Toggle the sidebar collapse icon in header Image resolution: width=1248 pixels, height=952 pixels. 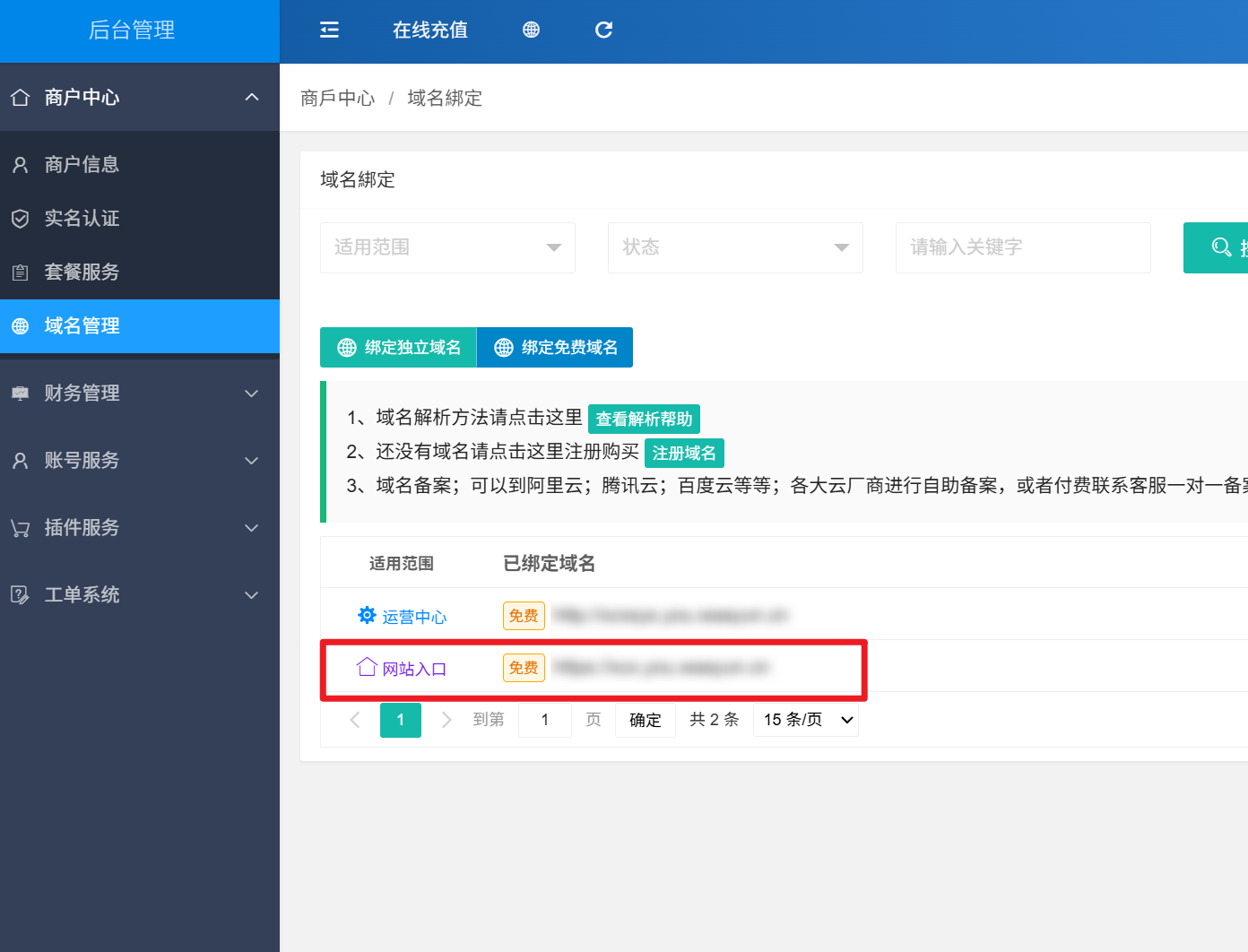[329, 30]
